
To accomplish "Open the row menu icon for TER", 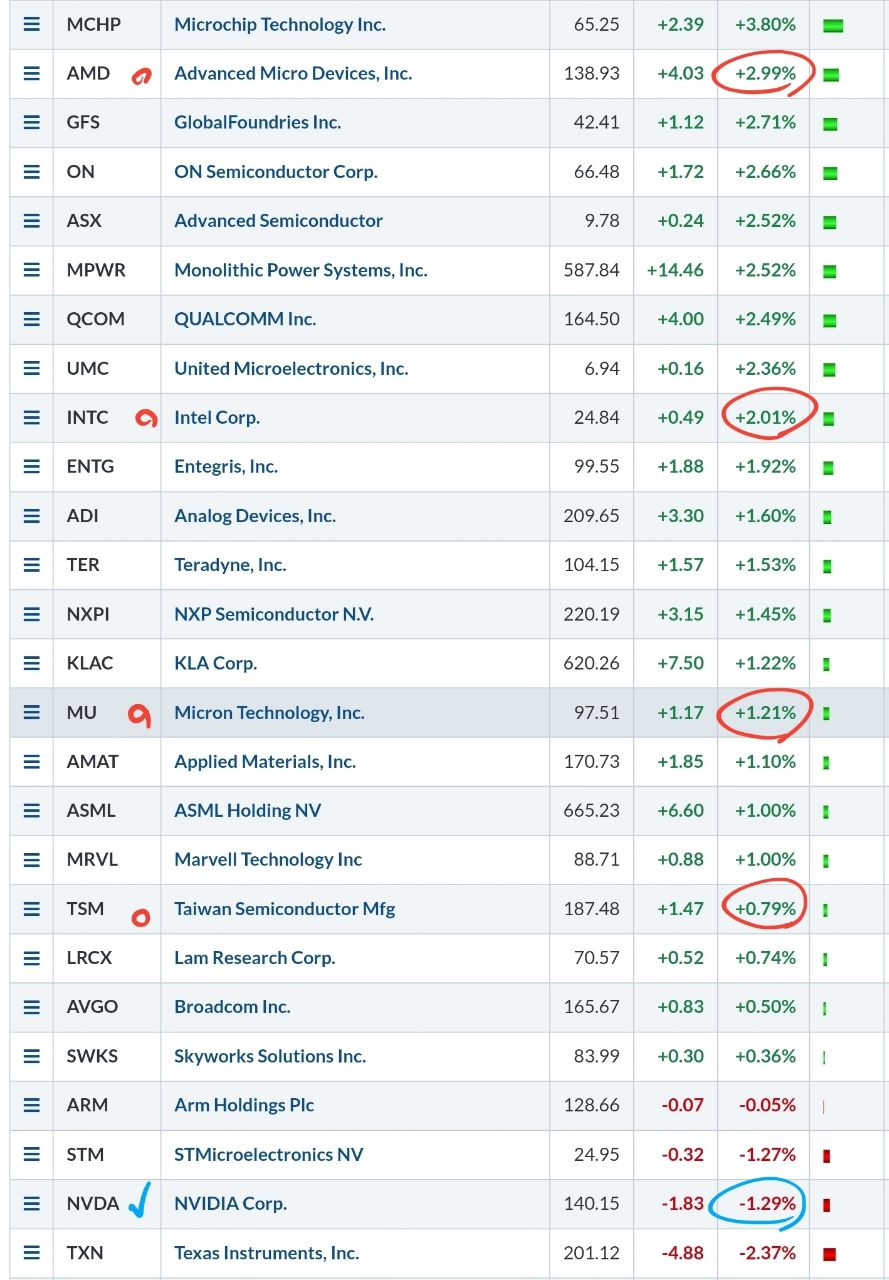I will pyautogui.click(x=32, y=565).
